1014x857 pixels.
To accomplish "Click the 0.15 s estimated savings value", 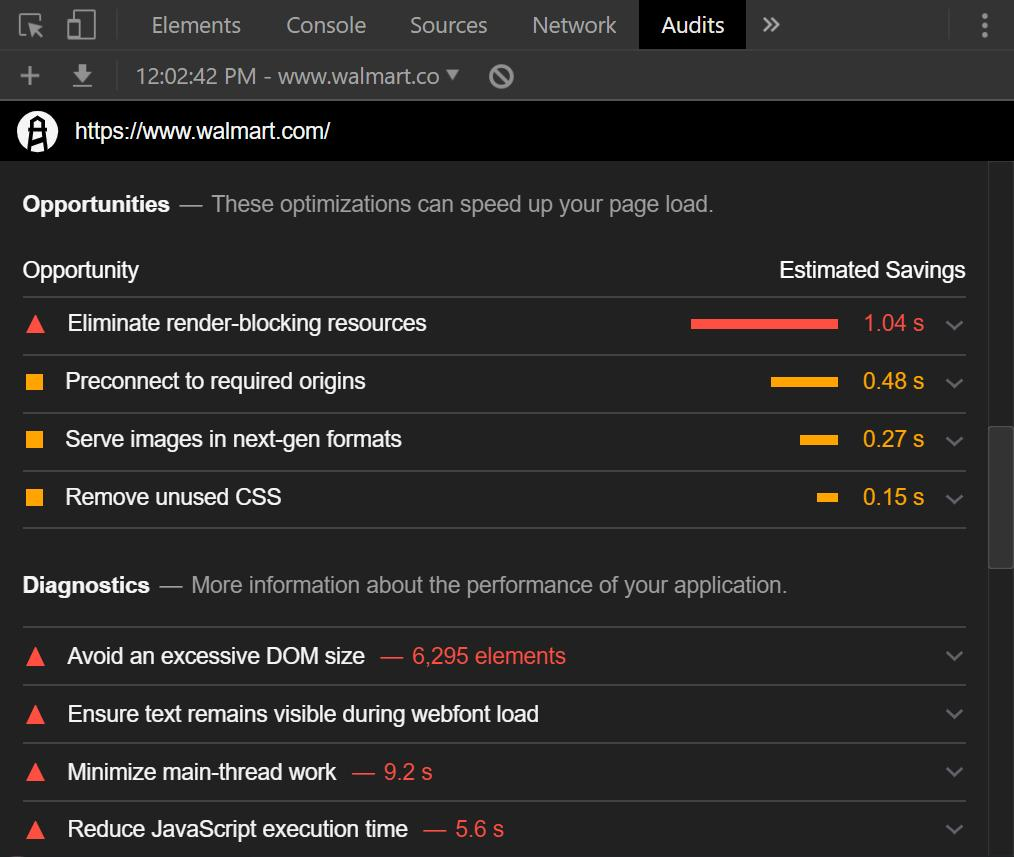I will pyautogui.click(x=893, y=497).
